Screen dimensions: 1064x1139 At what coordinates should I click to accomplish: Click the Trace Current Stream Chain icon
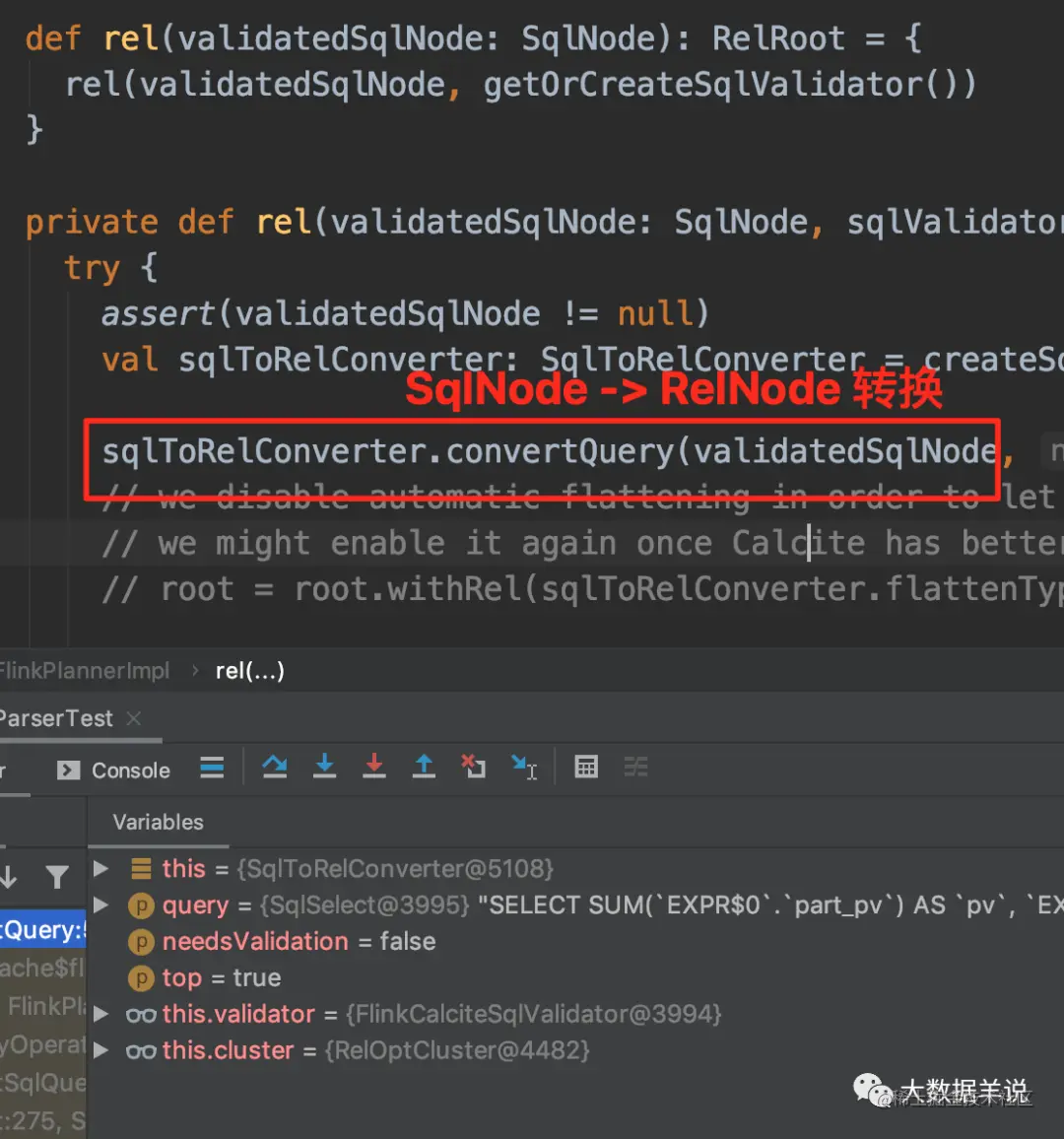(x=636, y=768)
